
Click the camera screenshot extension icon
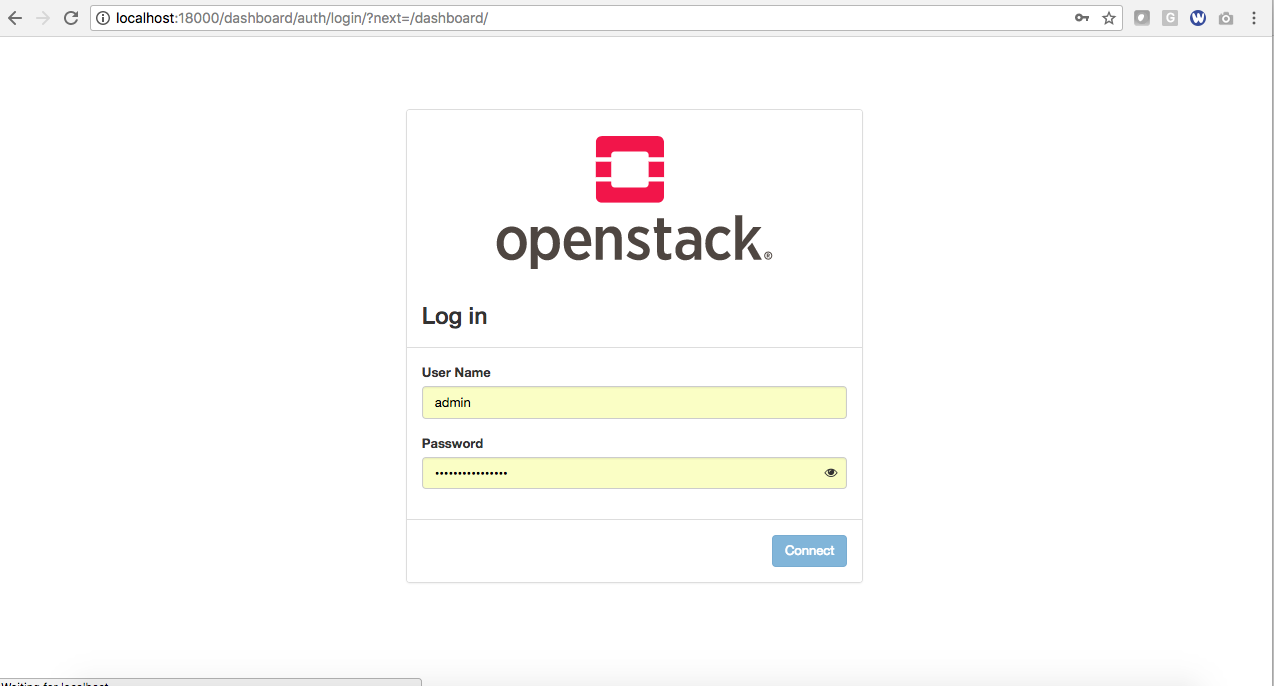(1226, 18)
